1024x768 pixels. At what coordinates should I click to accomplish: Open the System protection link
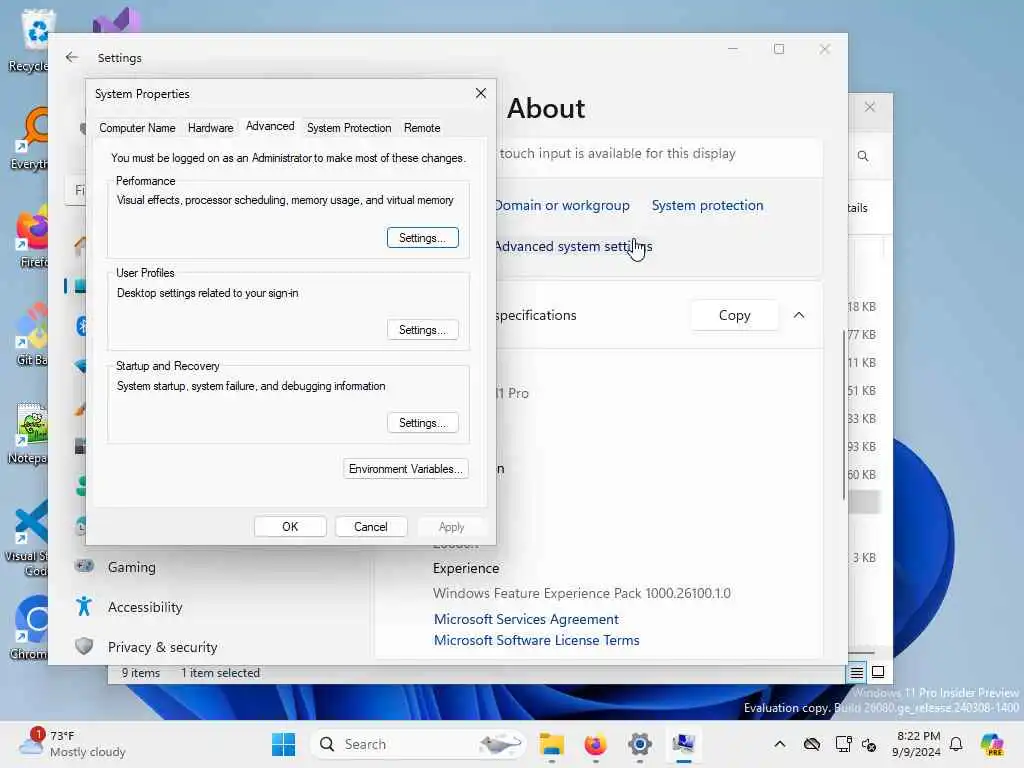[x=707, y=205]
